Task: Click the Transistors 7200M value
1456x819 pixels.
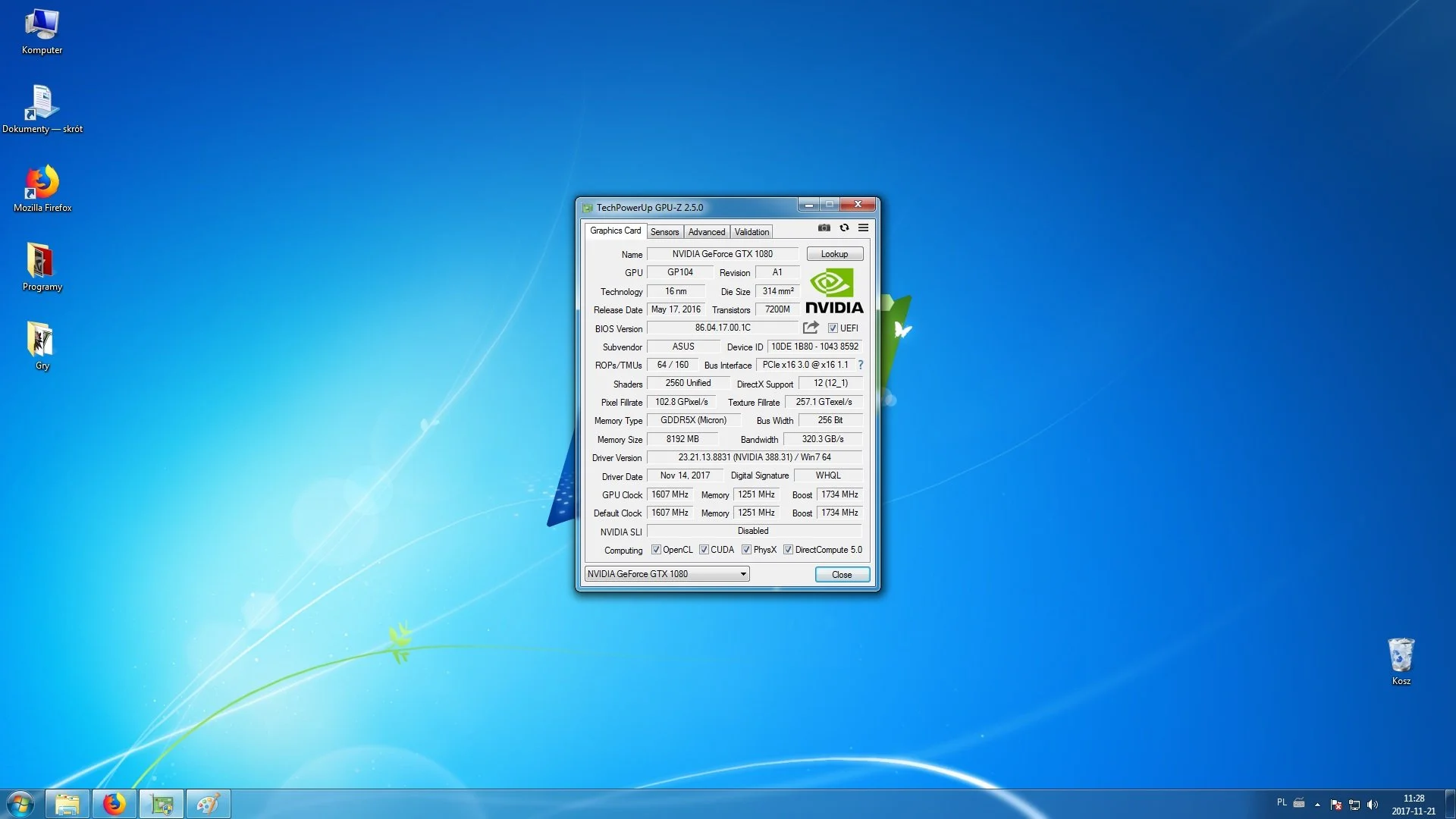Action: click(777, 309)
